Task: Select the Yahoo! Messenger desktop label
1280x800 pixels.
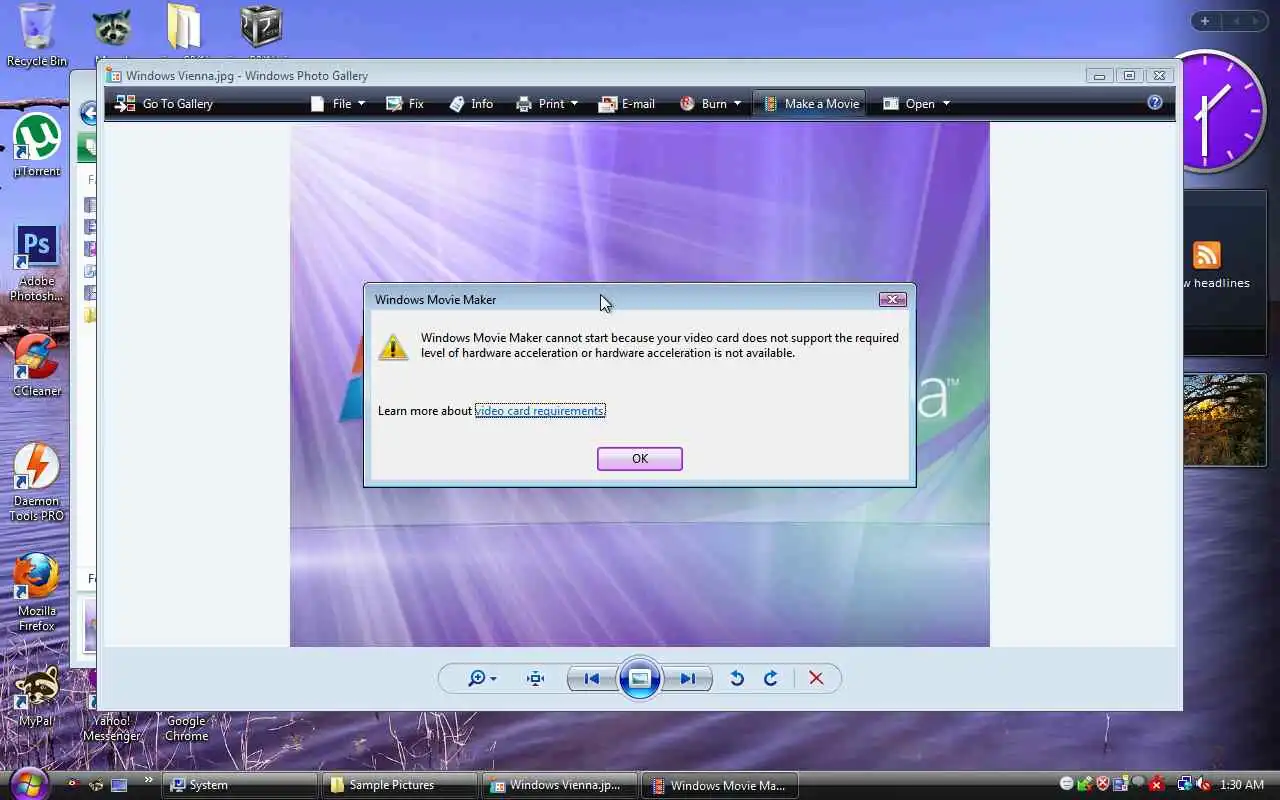Action: (111, 728)
